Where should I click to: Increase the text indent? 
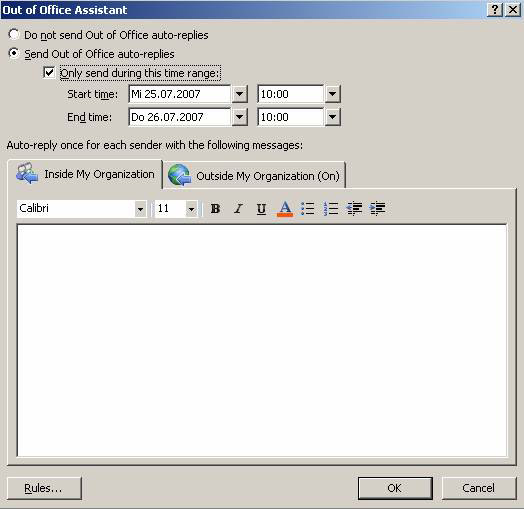[x=378, y=209]
